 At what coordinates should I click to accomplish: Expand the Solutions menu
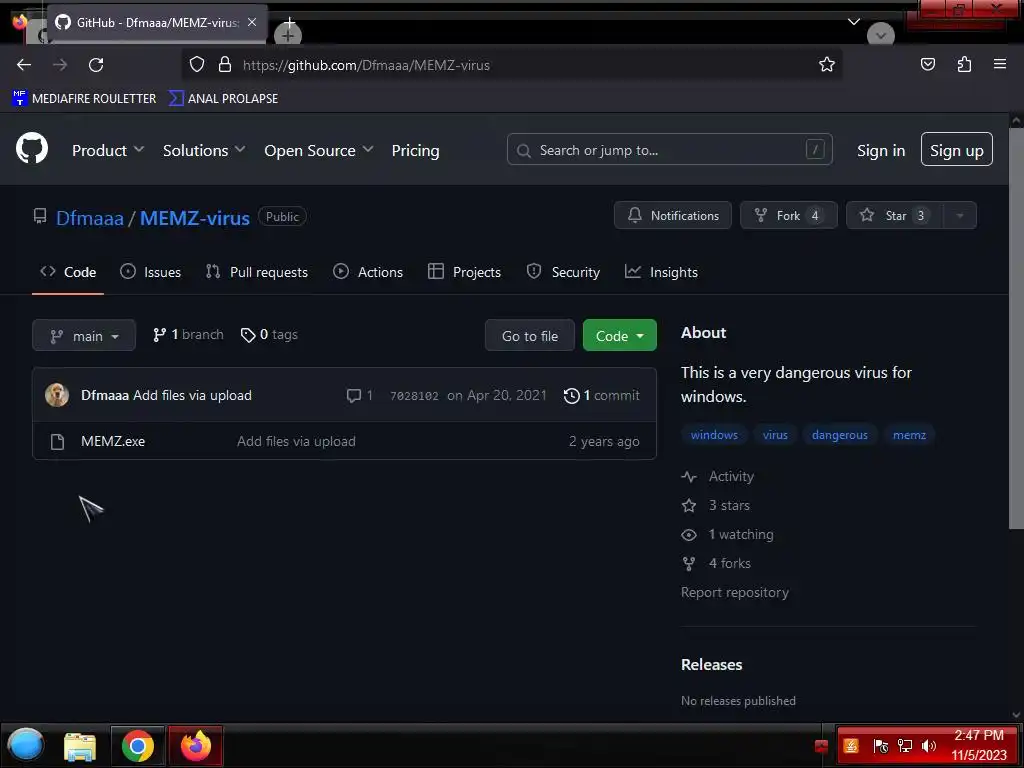coord(204,150)
